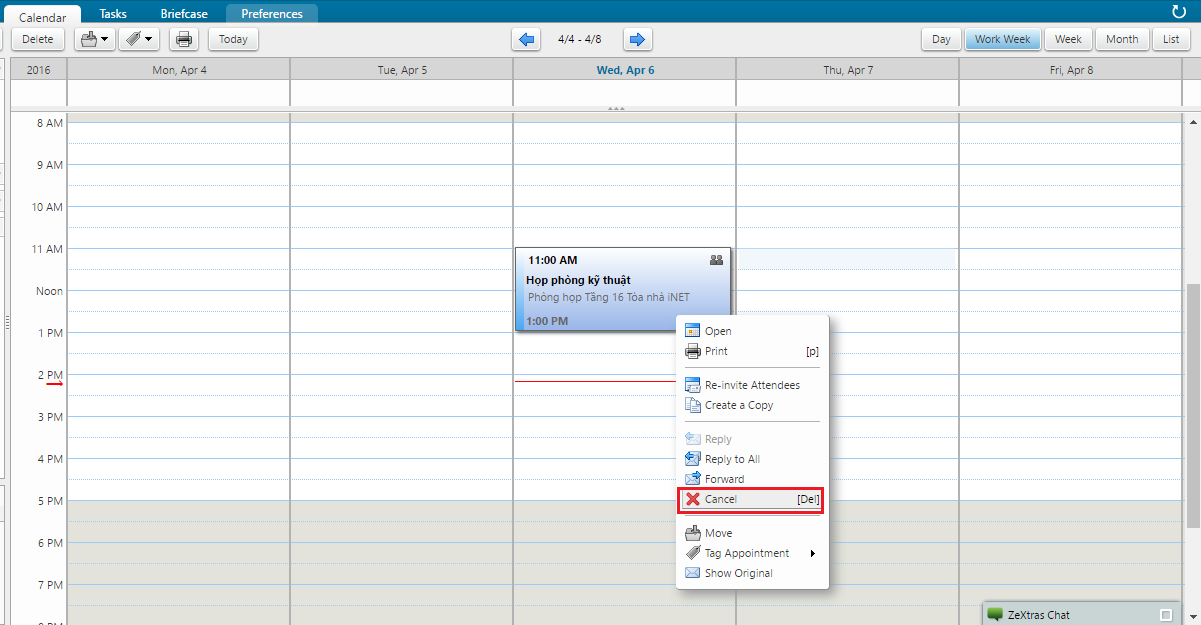Image resolution: width=1201 pixels, height=625 pixels.
Task: Select Show Original in context menu
Action: pos(753,573)
